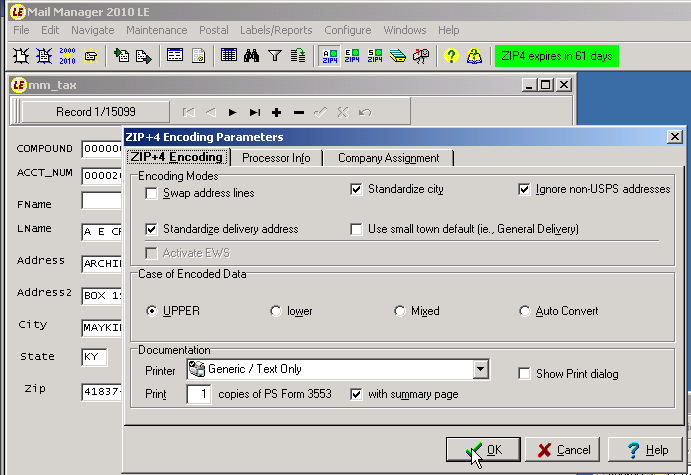This screenshot has width=691, height=475.
Task: Click ZIP4 expires in 61 days banner
Action: tap(557, 56)
